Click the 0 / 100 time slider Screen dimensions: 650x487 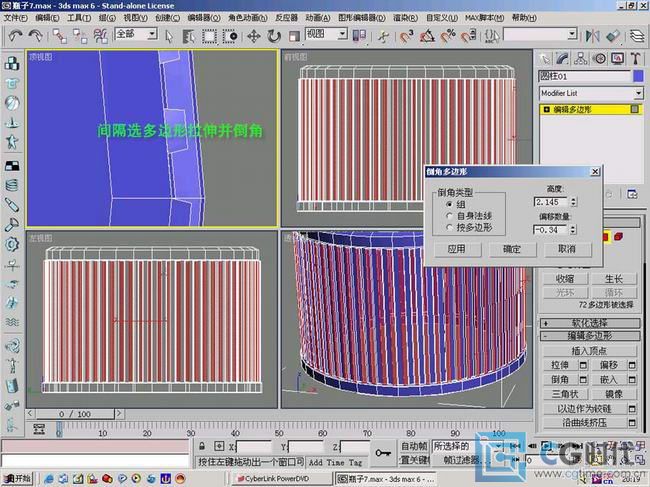click(x=75, y=414)
